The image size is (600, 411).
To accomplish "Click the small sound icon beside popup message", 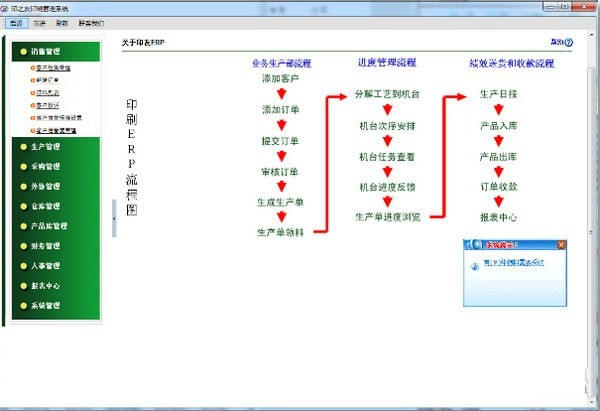I will [x=475, y=266].
